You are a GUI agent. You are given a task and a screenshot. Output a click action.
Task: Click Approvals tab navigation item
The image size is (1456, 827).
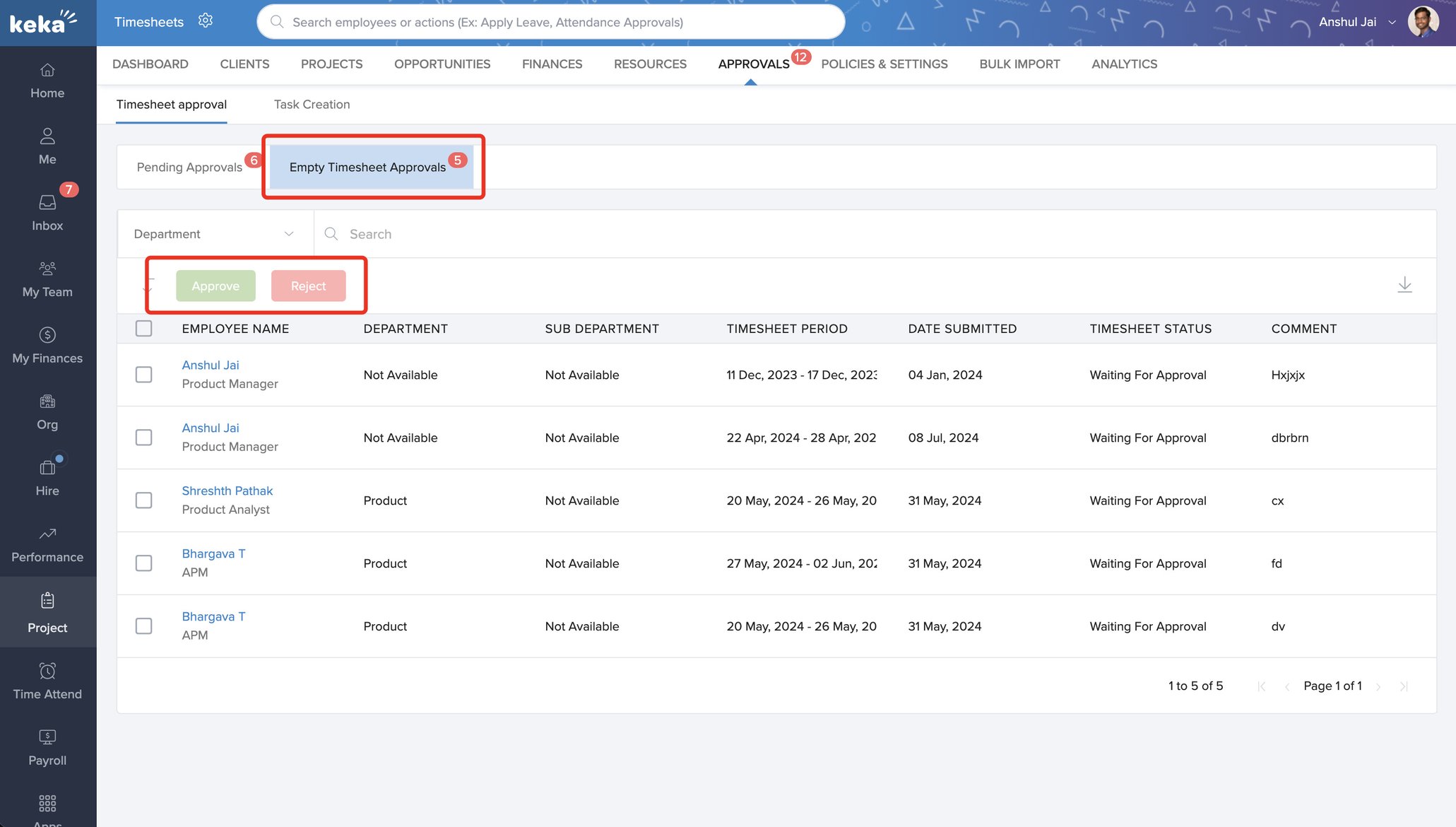(754, 63)
